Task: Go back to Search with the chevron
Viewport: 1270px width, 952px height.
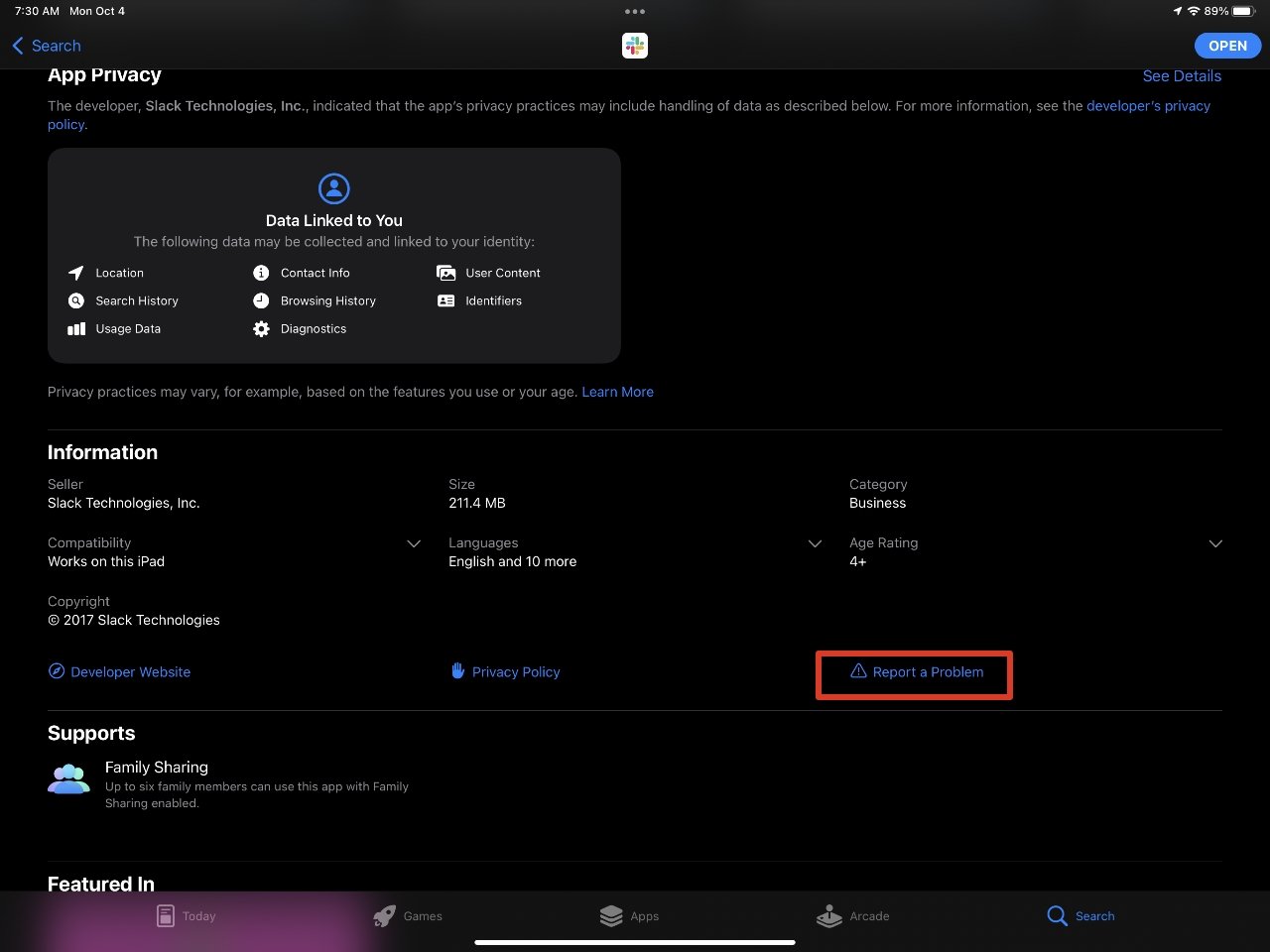Action: (x=47, y=46)
